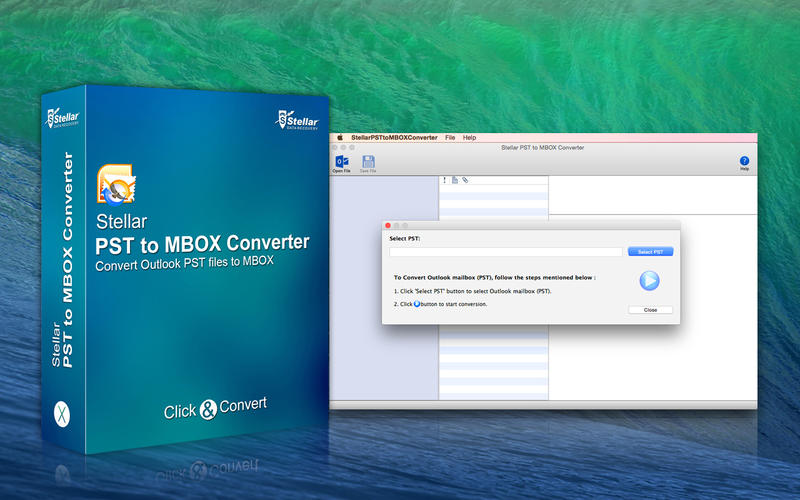Open Help using the question mark icon
800x500 pixels.
pos(744,161)
